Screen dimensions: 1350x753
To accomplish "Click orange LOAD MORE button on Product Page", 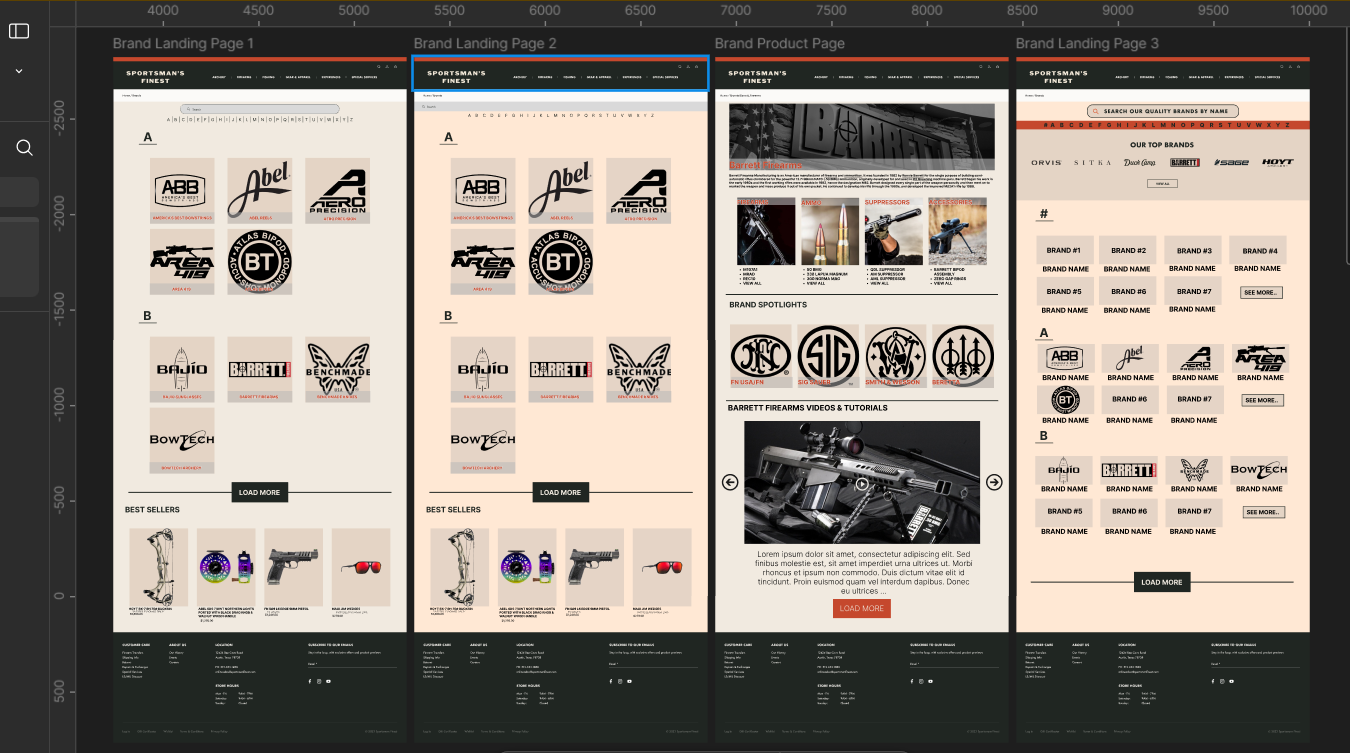I will coord(861,608).
